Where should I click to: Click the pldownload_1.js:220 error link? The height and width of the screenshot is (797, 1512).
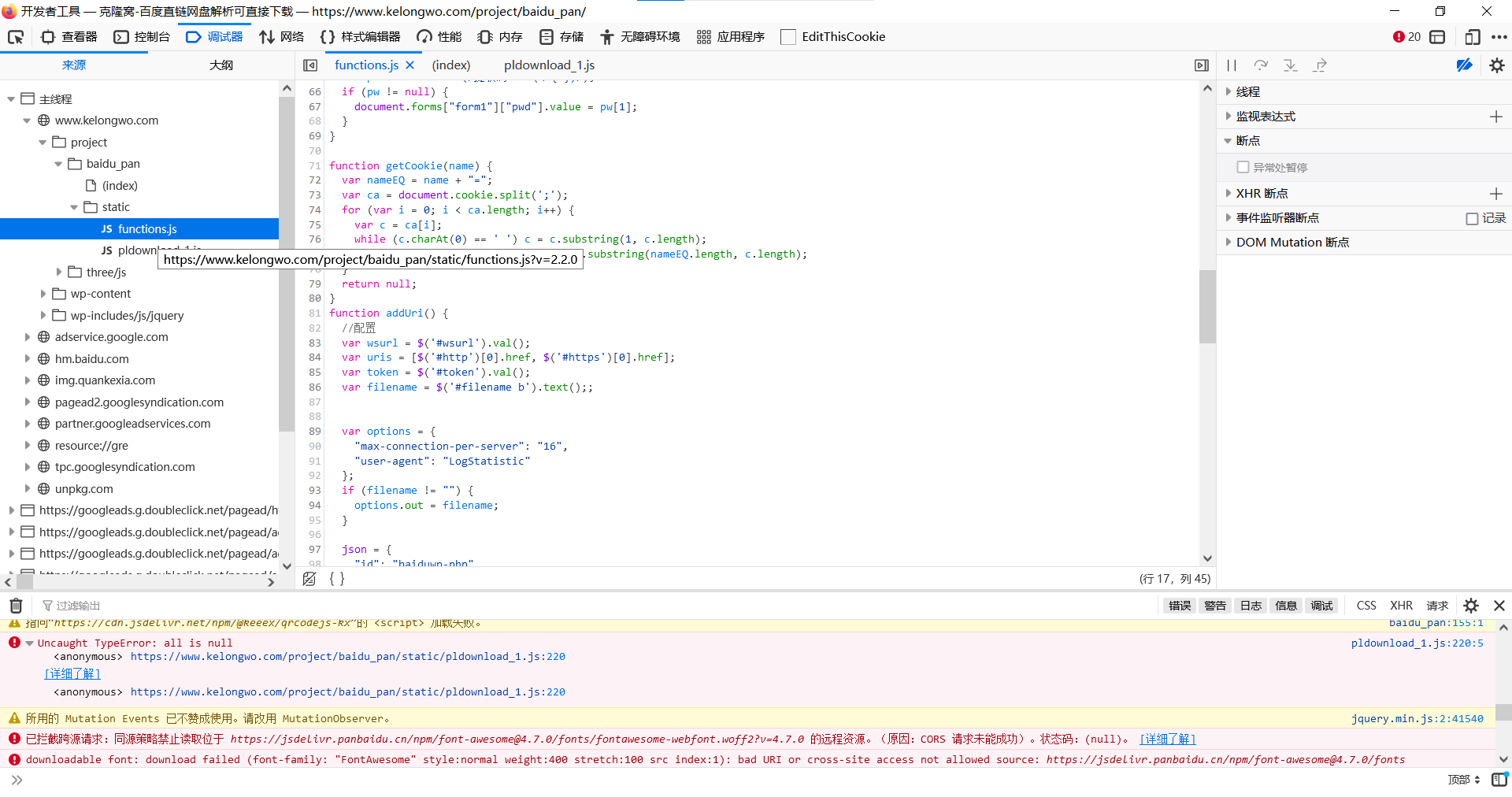[x=1417, y=643]
